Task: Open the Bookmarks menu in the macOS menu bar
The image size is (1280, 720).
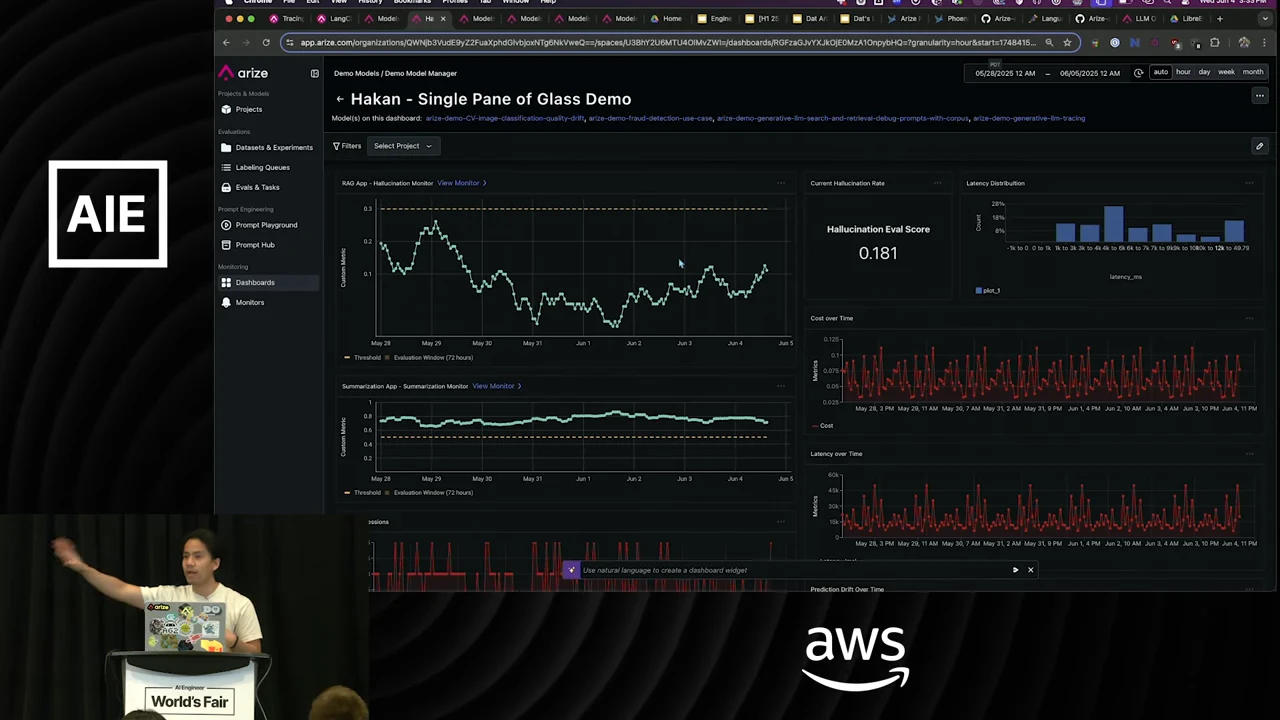Action: [412, 2]
